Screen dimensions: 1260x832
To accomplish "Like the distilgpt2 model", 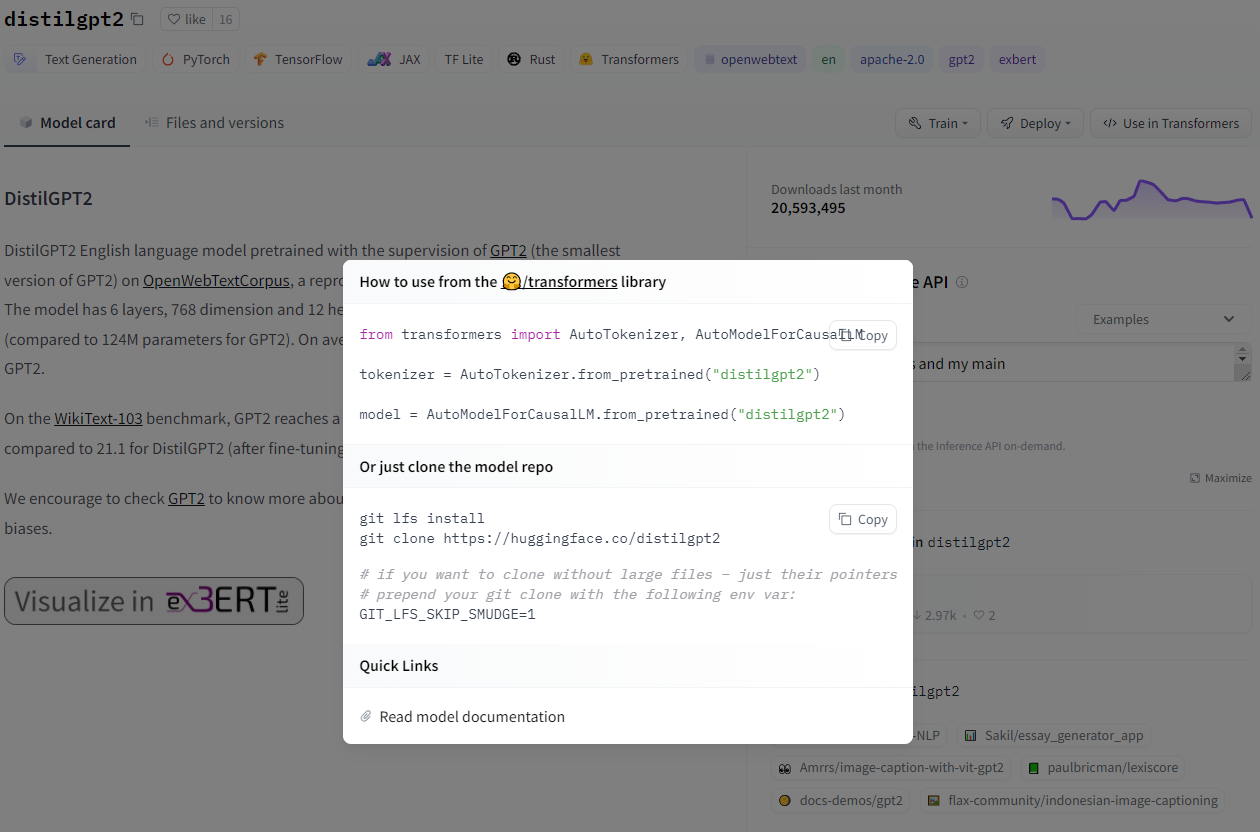I will click(187, 19).
